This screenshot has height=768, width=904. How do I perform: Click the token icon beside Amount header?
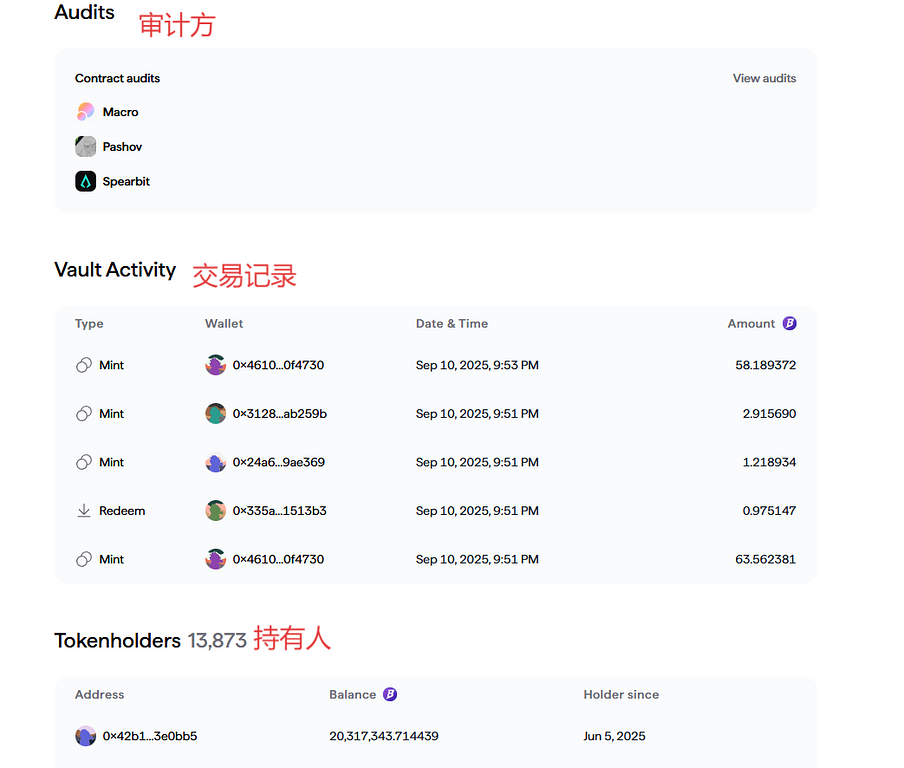(x=789, y=324)
